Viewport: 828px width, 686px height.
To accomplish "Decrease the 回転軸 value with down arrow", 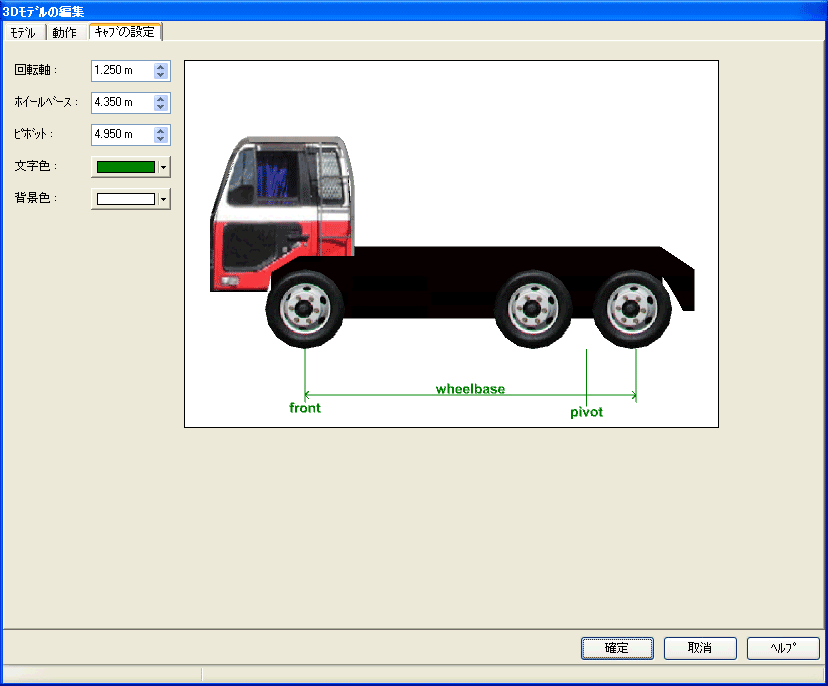I will [x=161, y=74].
